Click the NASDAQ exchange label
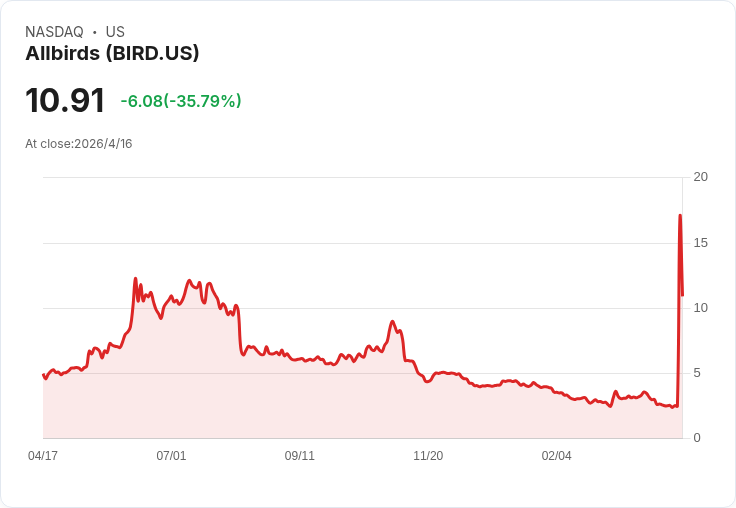The width and height of the screenshot is (736, 508). 54,32
